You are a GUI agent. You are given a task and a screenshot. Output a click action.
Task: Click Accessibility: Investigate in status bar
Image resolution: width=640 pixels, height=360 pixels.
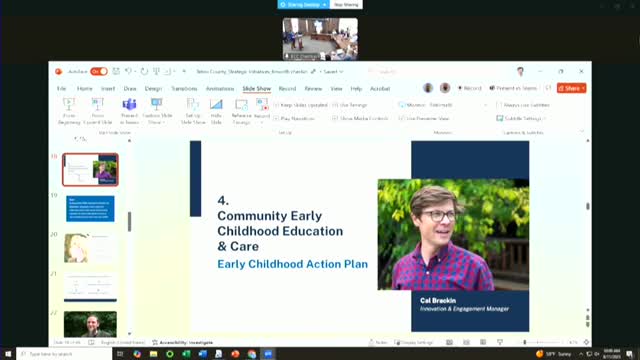click(183, 342)
